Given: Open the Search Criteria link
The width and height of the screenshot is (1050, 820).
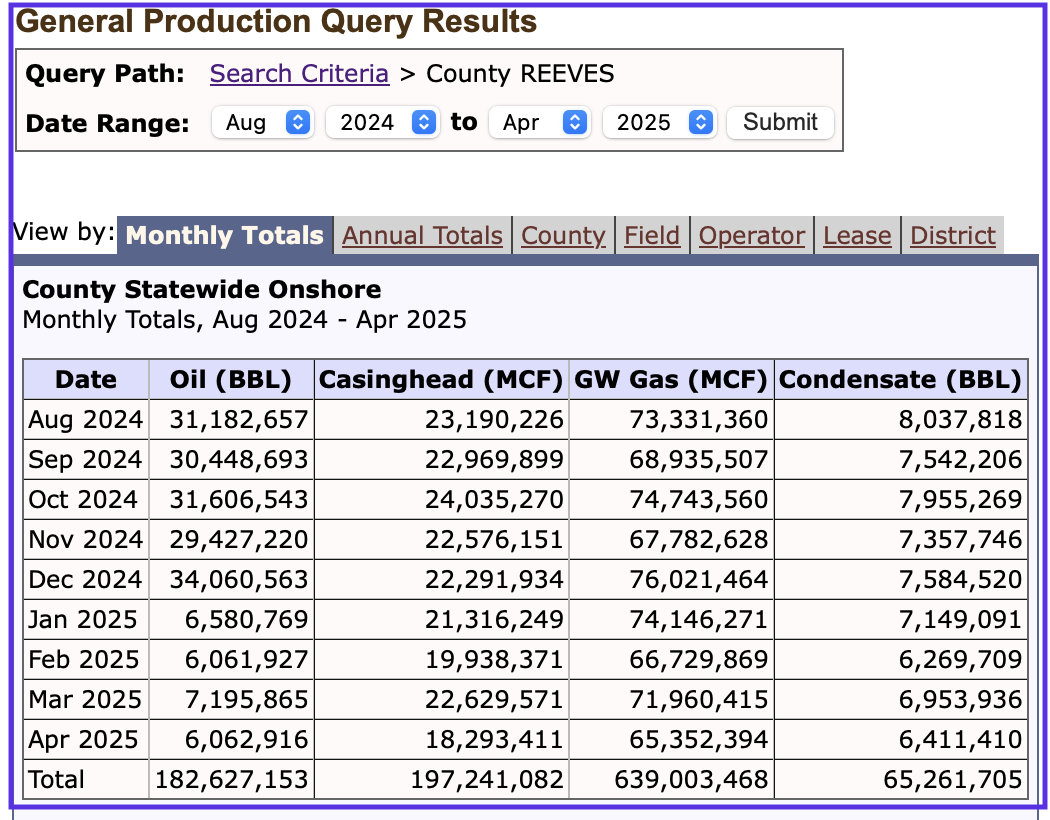Looking at the screenshot, I should tap(299, 74).
